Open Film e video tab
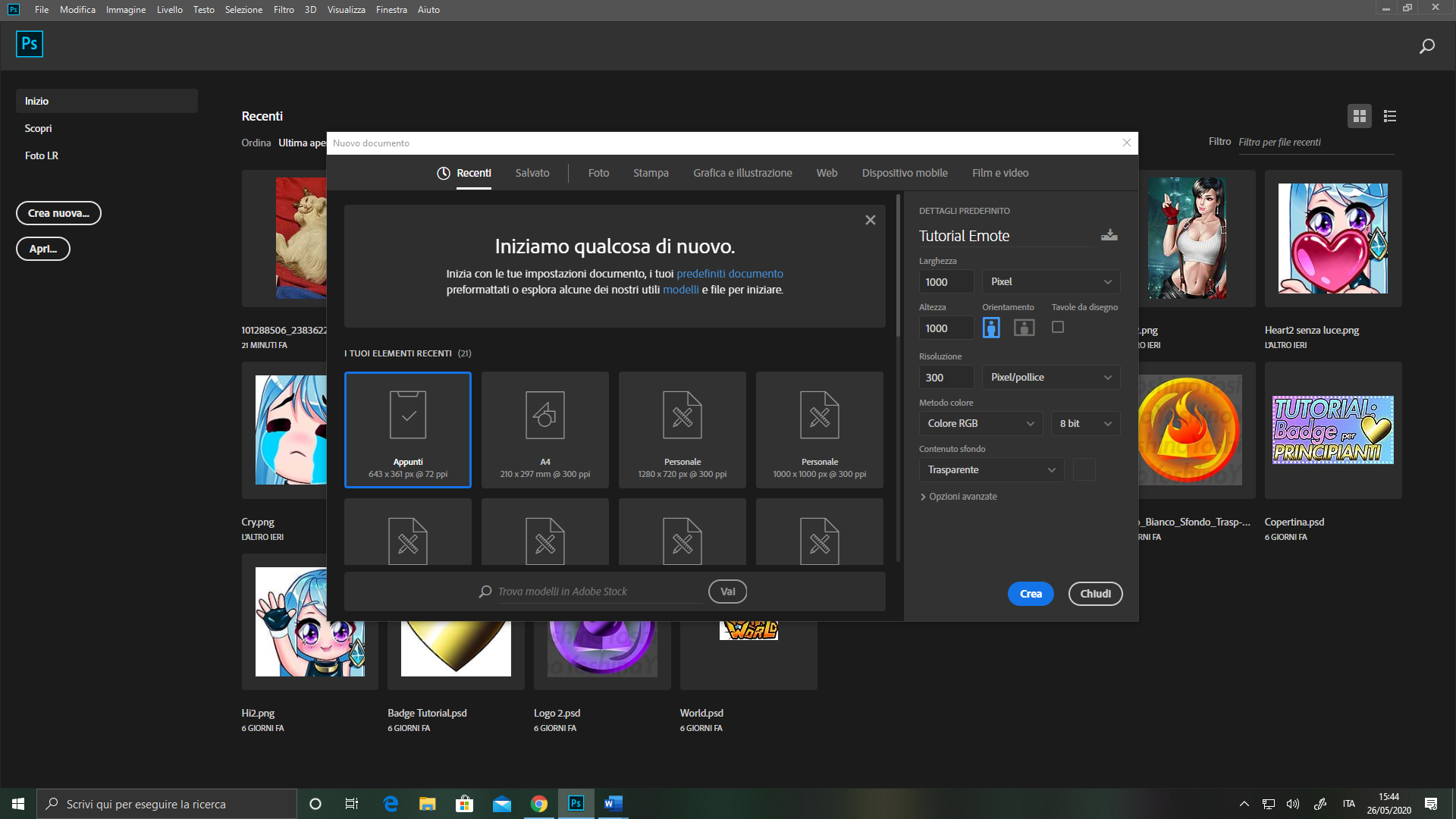This screenshot has height=819, width=1456. point(1000,173)
